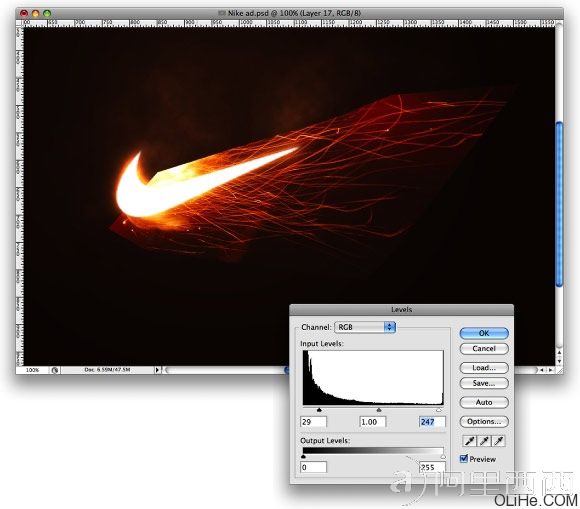Apply Auto levels

point(484,402)
